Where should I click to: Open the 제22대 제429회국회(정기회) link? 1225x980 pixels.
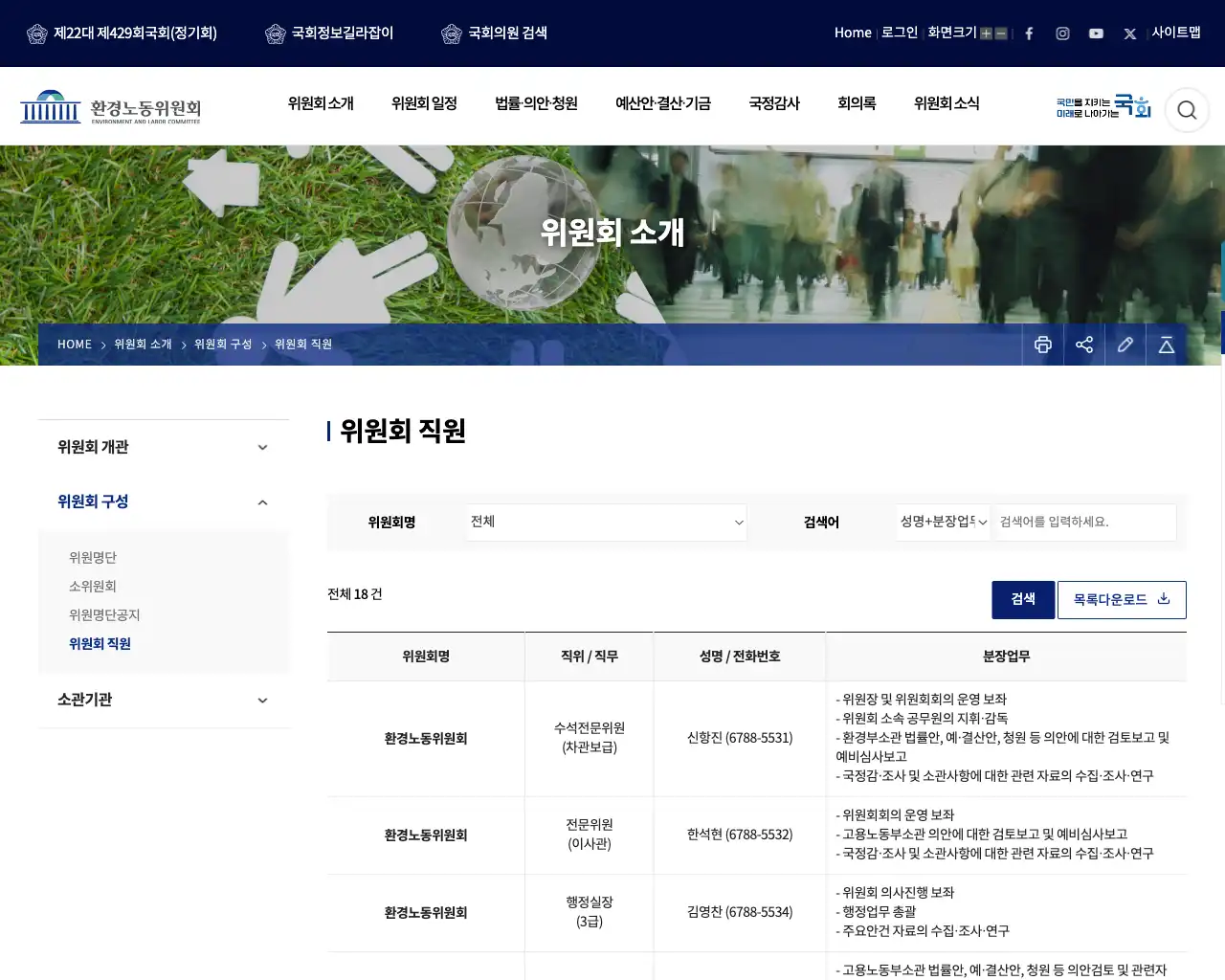click(x=135, y=33)
